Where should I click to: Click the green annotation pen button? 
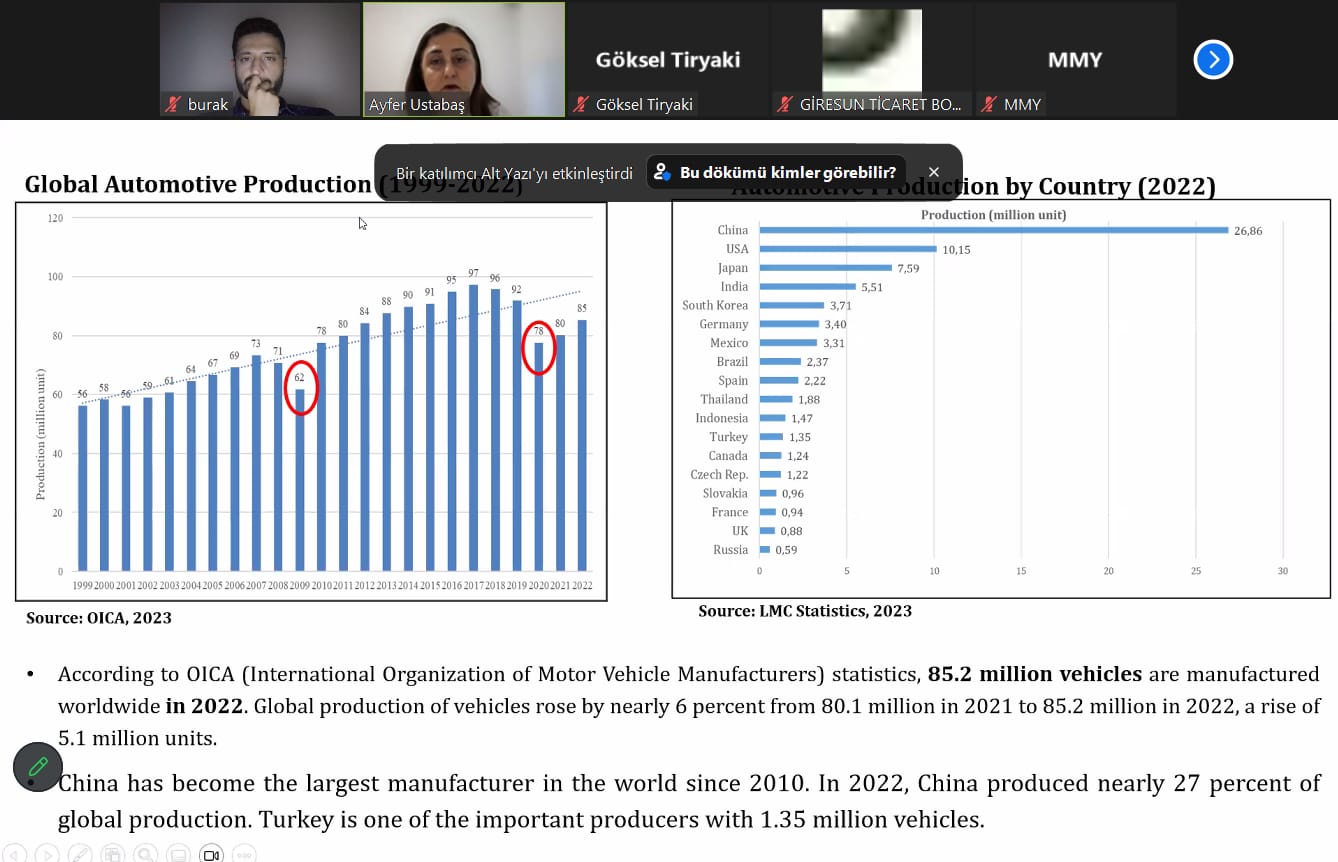pos(38,767)
